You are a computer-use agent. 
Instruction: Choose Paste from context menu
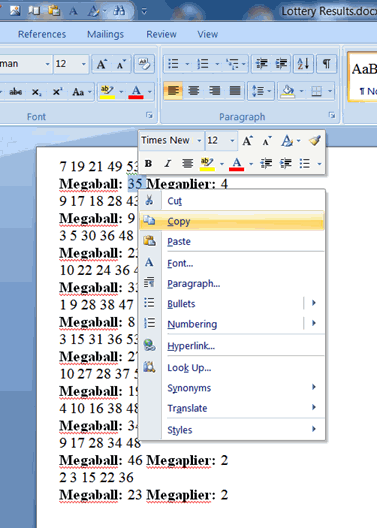tap(232, 241)
